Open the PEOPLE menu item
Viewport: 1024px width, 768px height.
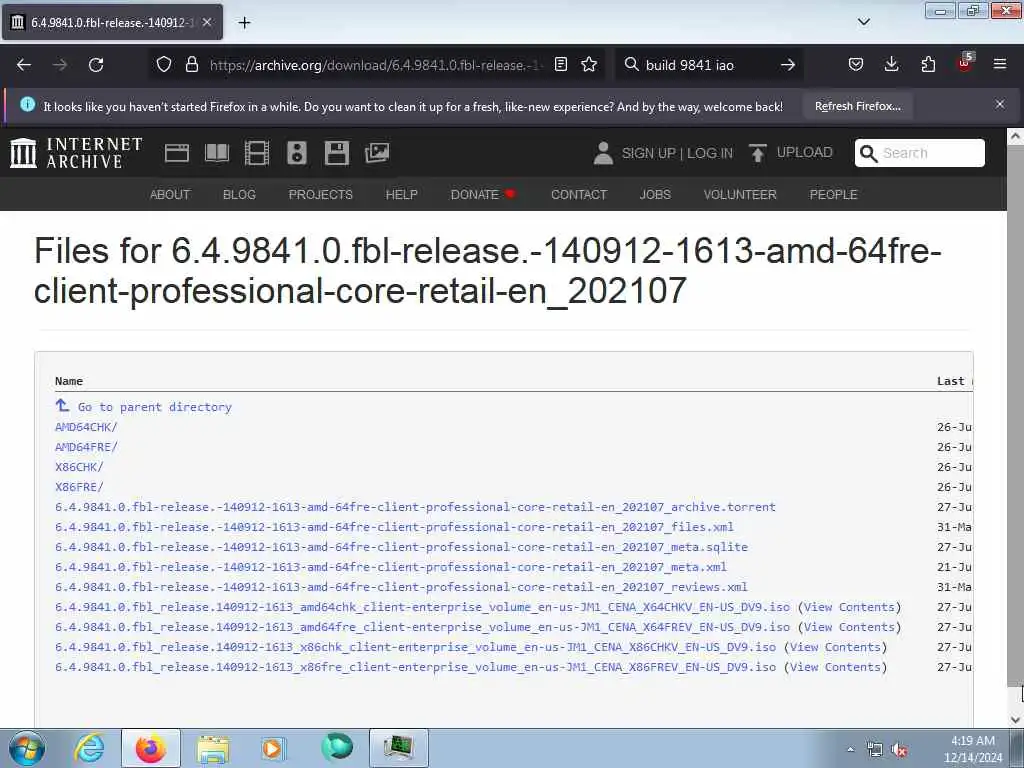[833, 195]
